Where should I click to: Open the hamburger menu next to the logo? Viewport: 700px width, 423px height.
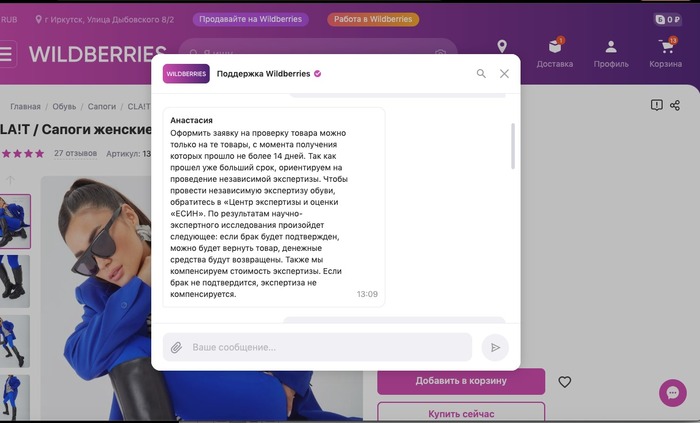(x=6, y=54)
